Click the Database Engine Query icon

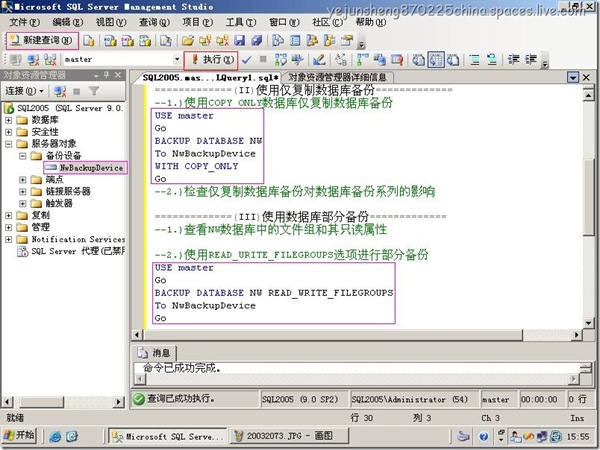(x=89, y=41)
